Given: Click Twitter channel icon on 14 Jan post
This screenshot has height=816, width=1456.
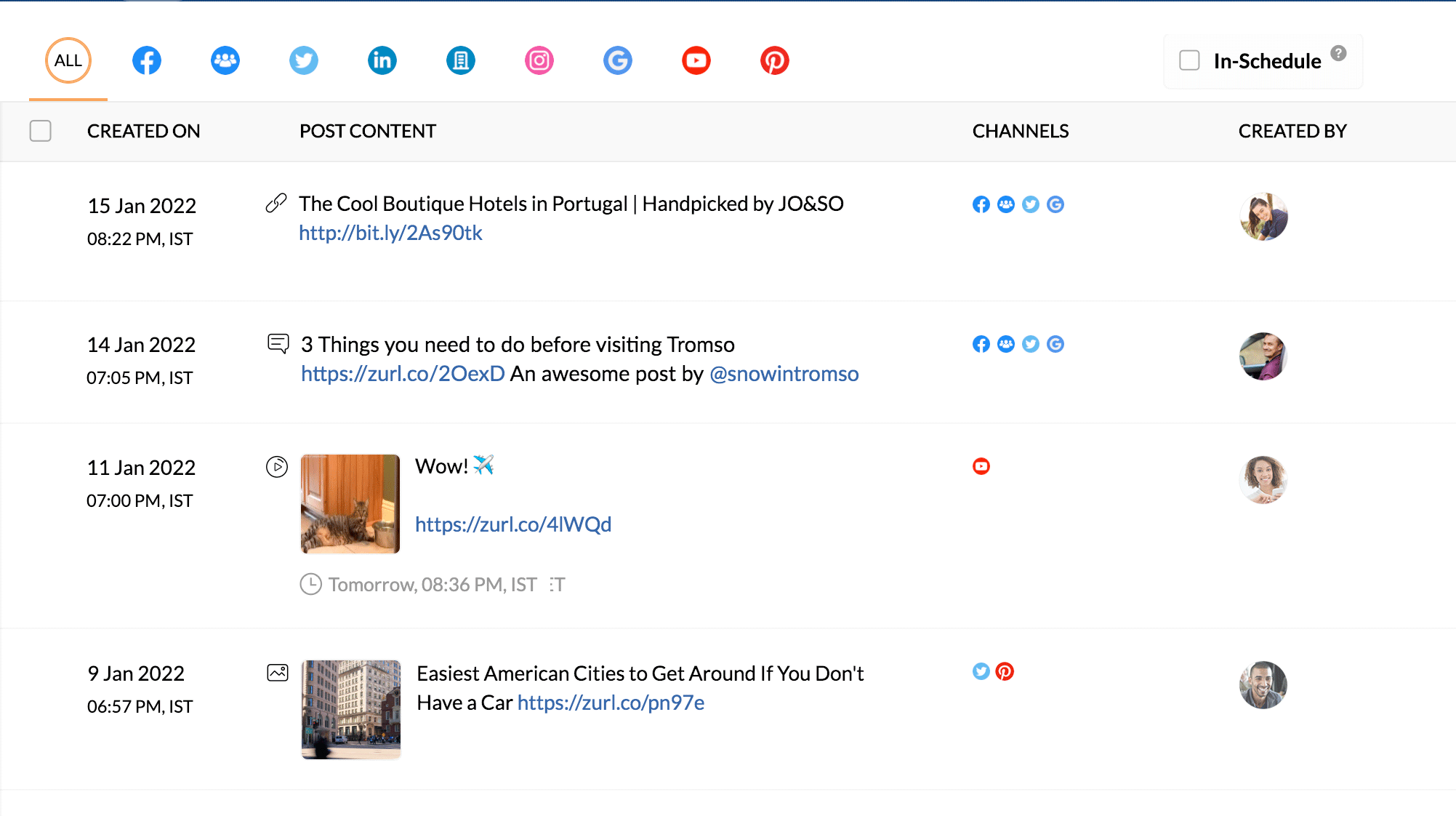Looking at the screenshot, I should 1031,344.
